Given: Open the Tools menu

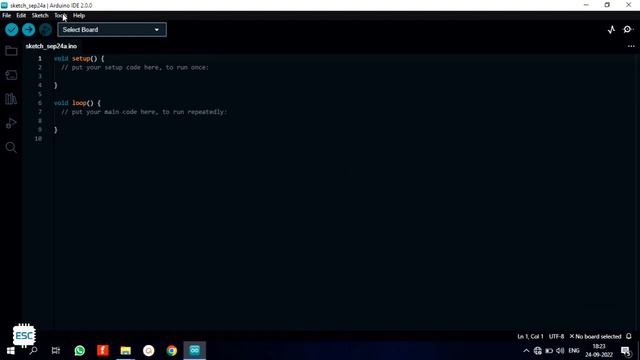Looking at the screenshot, I should 60,16.
